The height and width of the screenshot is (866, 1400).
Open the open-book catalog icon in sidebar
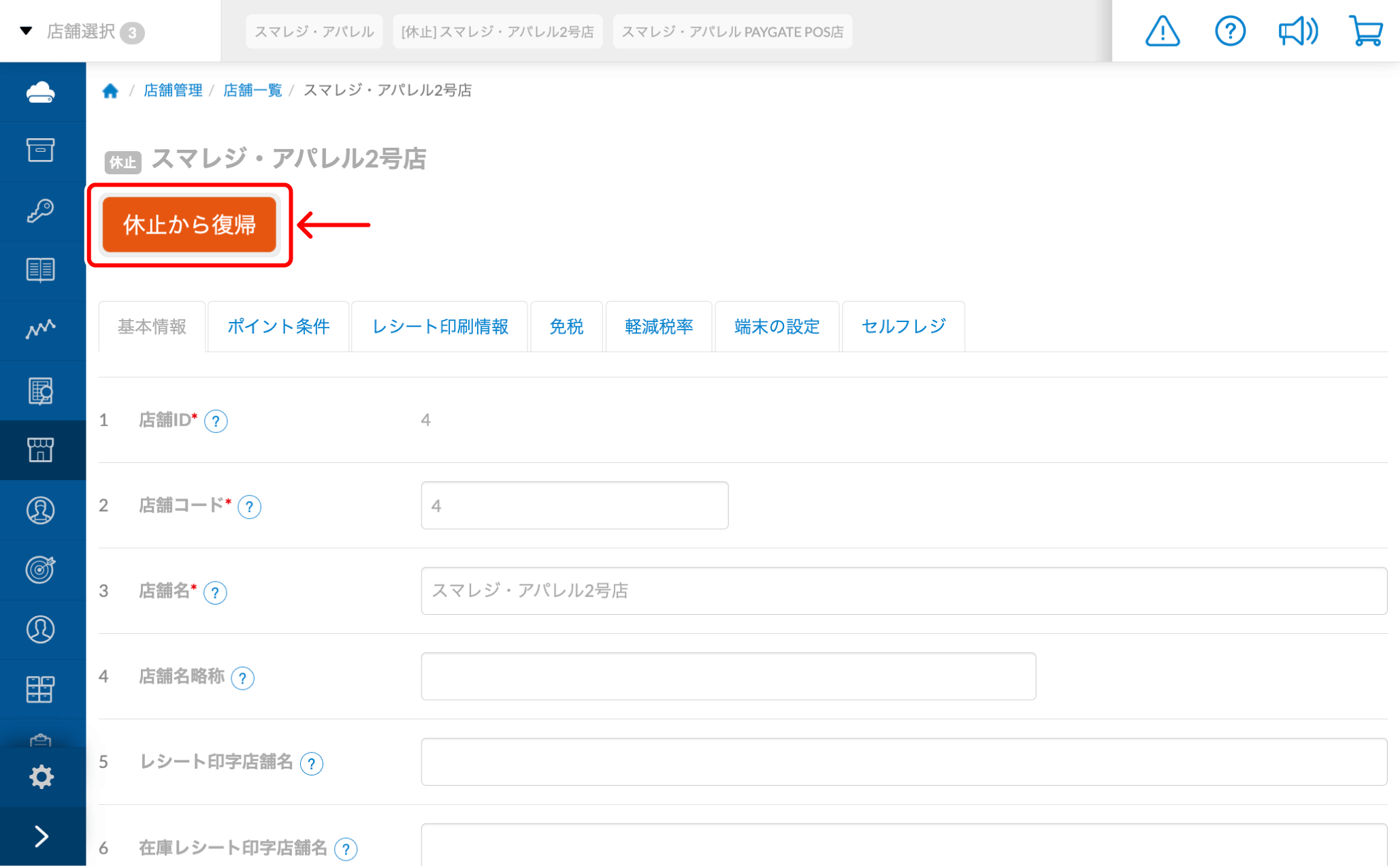(41, 270)
